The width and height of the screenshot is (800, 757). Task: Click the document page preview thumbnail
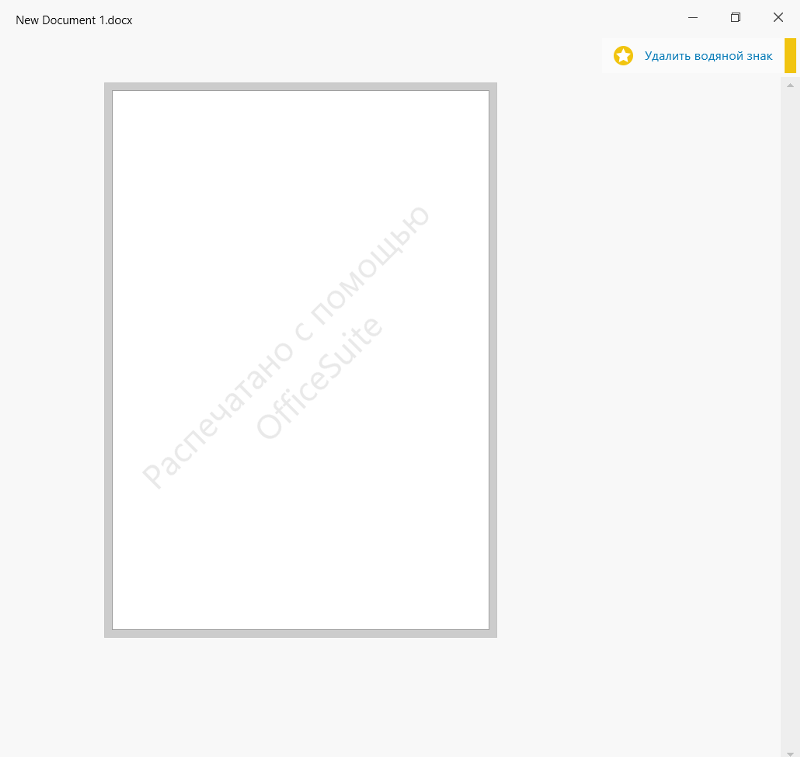point(301,360)
